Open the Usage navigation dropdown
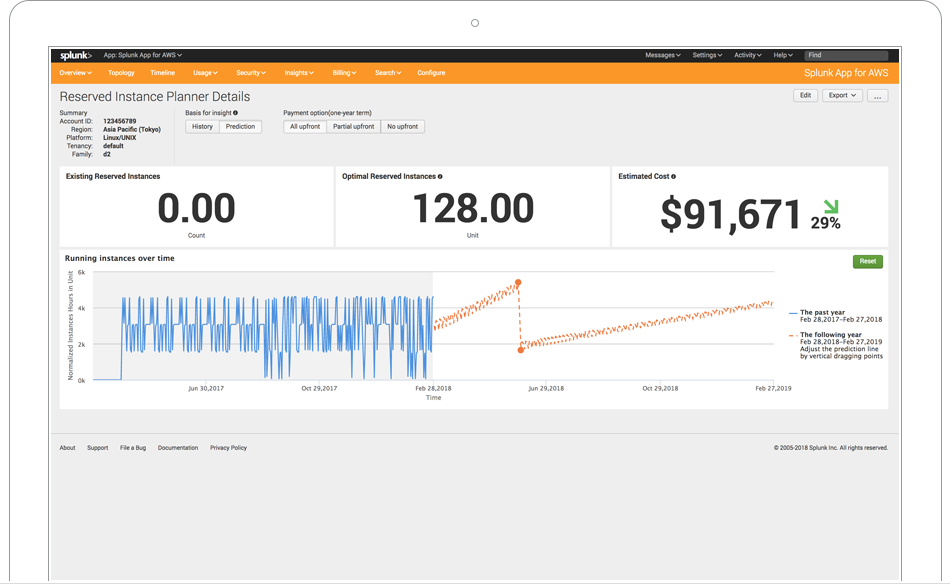This screenshot has width=950, height=584. [205, 73]
